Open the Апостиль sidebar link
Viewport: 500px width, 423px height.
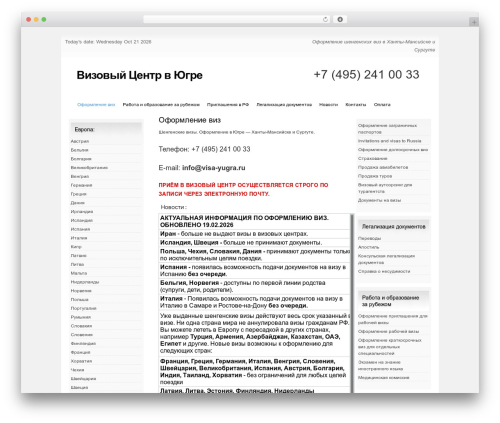(368, 247)
